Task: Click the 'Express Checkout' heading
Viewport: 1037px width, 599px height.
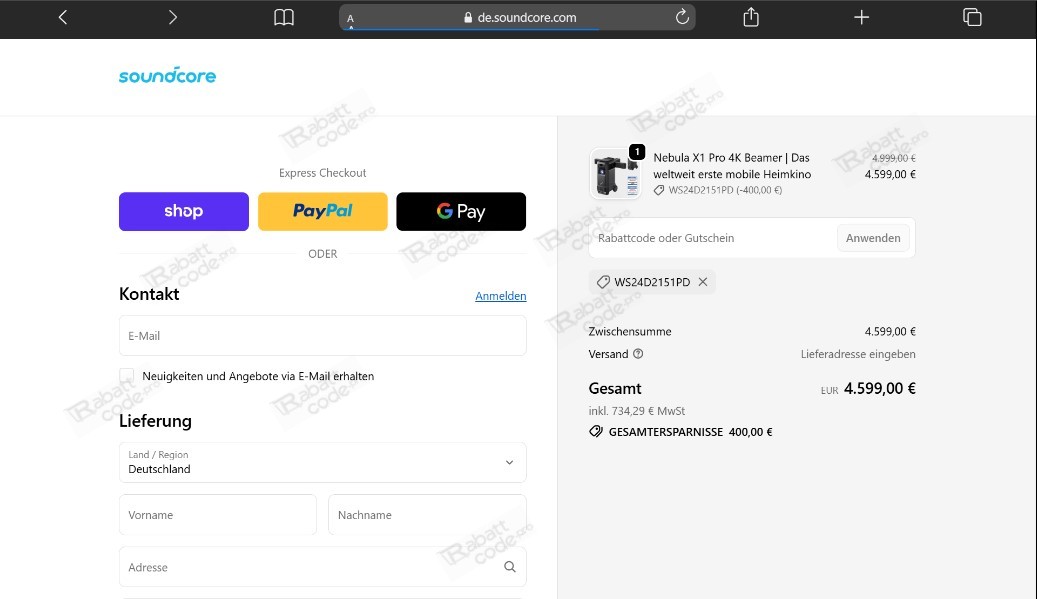Action: (323, 173)
